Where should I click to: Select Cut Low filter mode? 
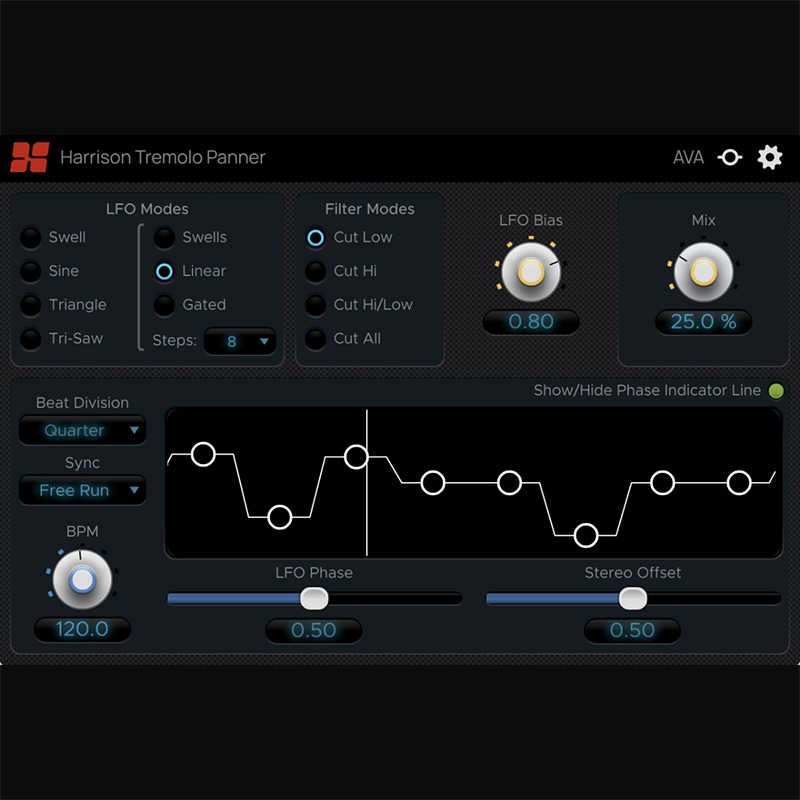click(315, 238)
